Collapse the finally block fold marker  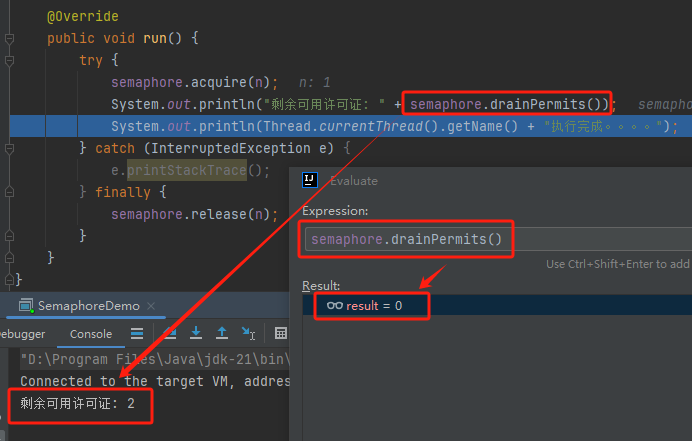(9, 192)
